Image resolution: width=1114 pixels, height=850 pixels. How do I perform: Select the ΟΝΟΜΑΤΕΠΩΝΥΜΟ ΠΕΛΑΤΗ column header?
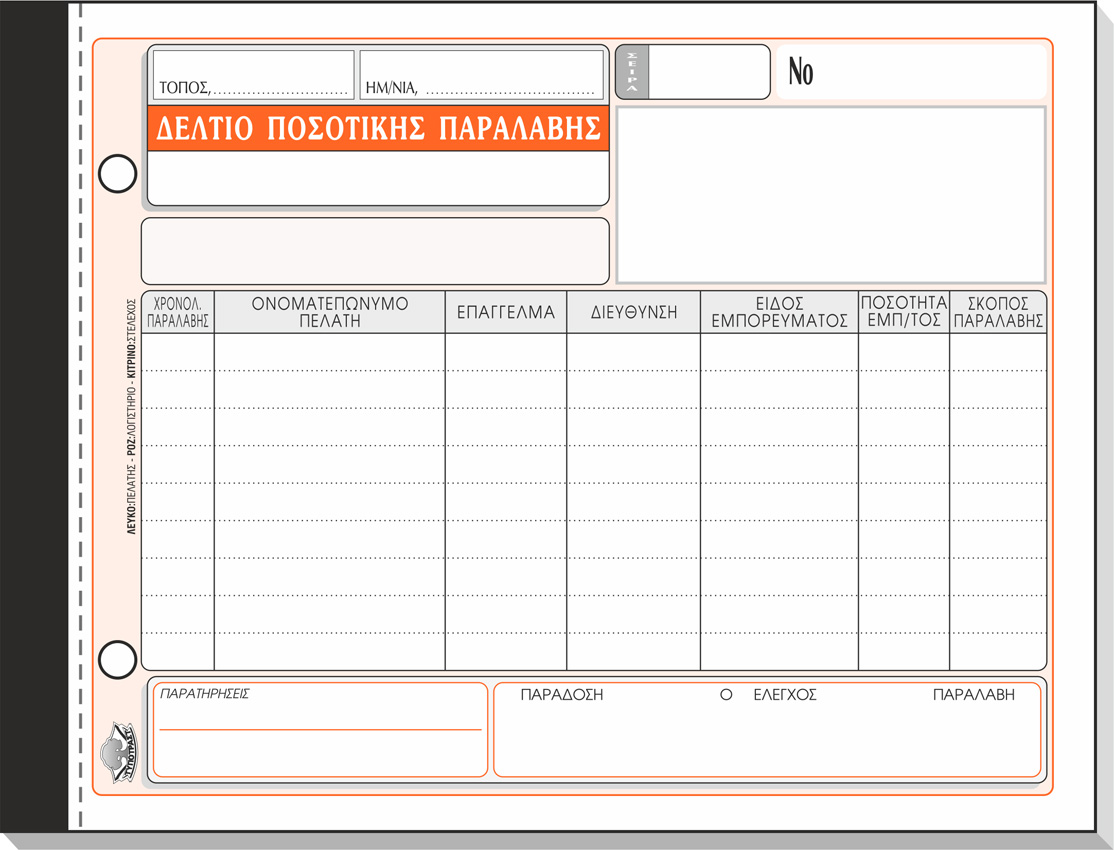tap(330, 312)
